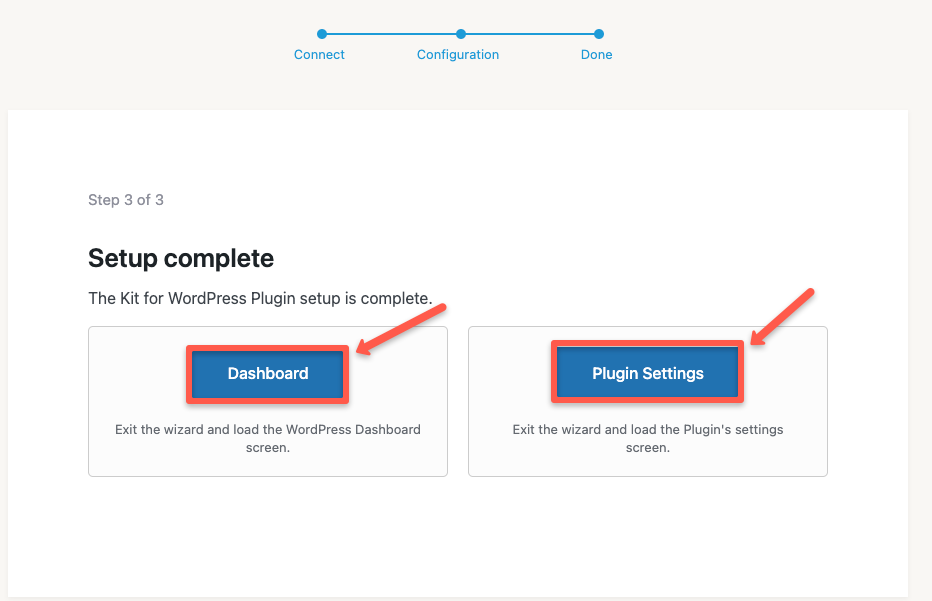Select the Configuration step dot
The height and width of the screenshot is (601, 932).
click(460, 34)
